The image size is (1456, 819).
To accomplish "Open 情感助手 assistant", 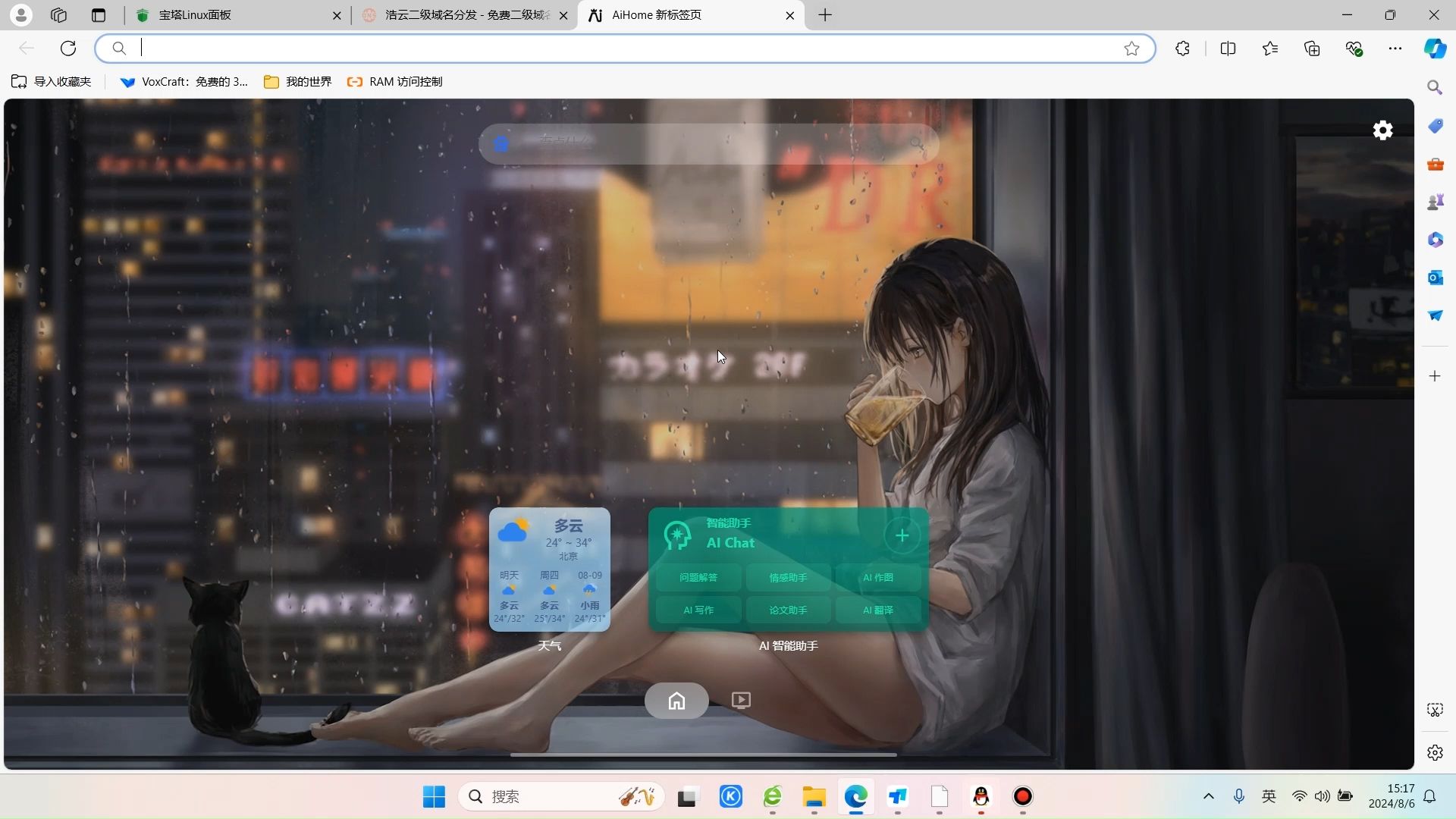I will 789,577.
